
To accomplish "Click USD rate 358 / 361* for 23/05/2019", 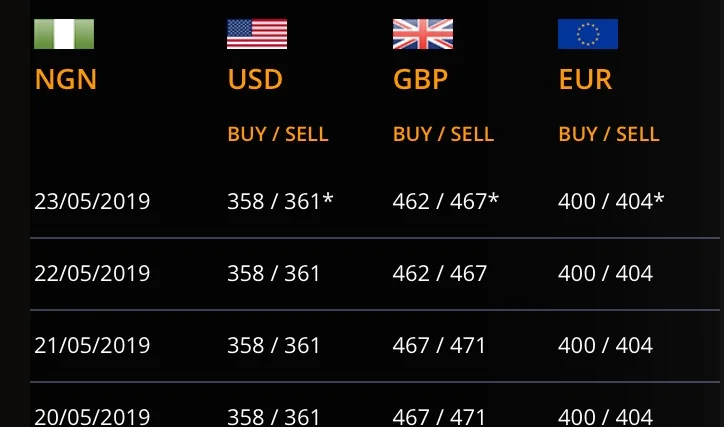I will (x=280, y=201).
